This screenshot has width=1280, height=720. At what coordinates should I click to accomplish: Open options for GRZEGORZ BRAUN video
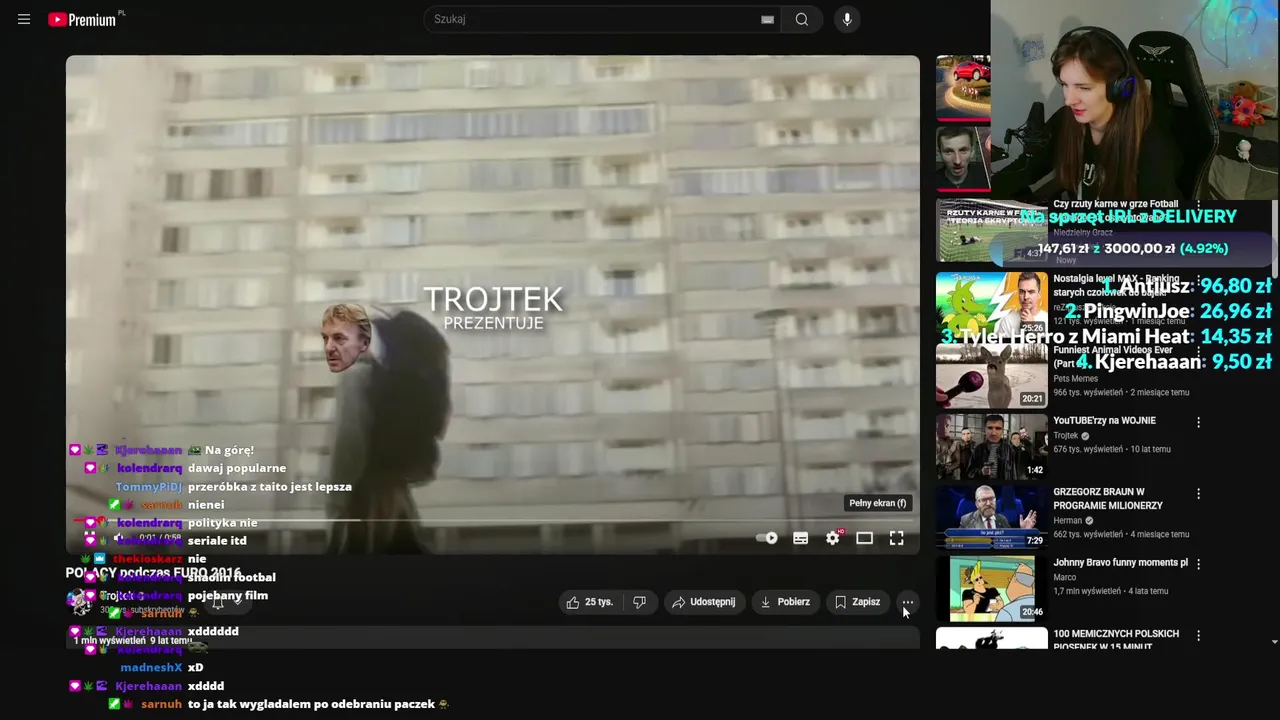click(1198, 493)
